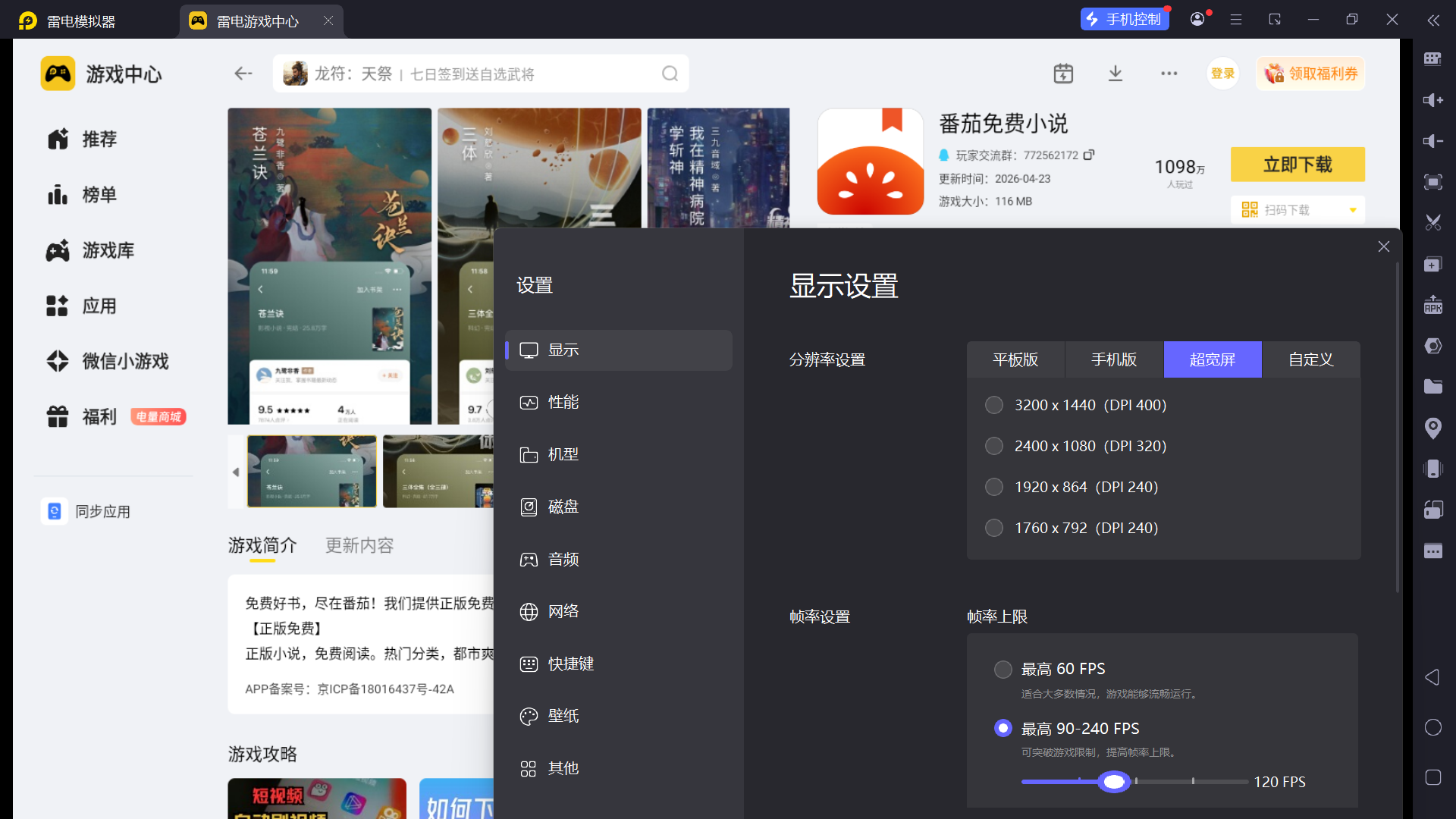1456x819 pixels.
Task: Click the 立即下载 button
Action: pos(1297,165)
